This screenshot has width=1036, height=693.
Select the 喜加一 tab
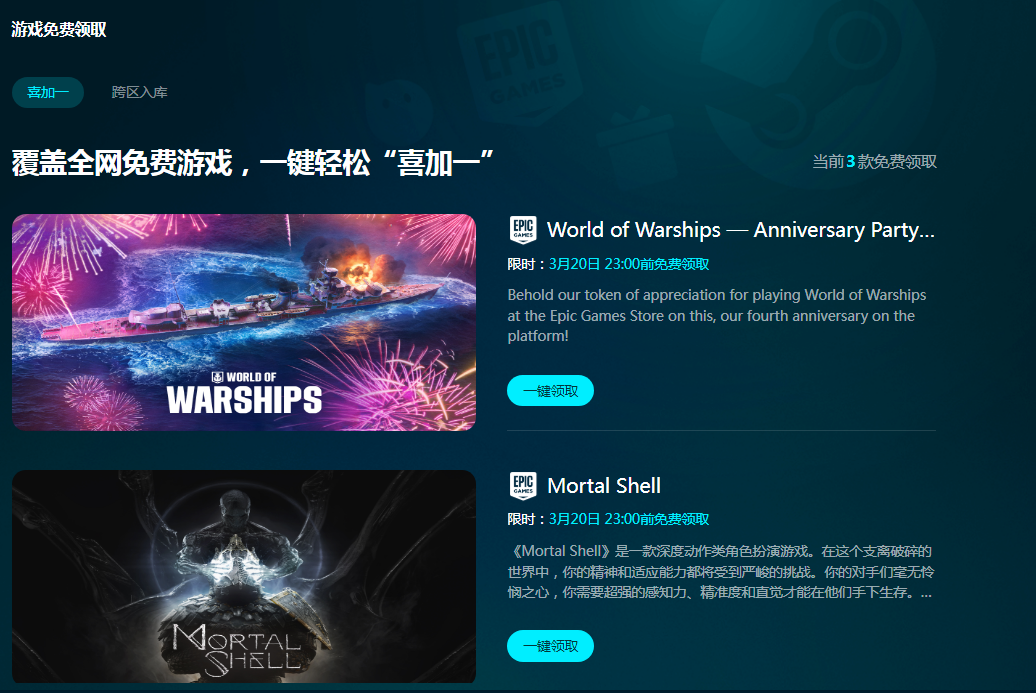(x=48, y=92)
